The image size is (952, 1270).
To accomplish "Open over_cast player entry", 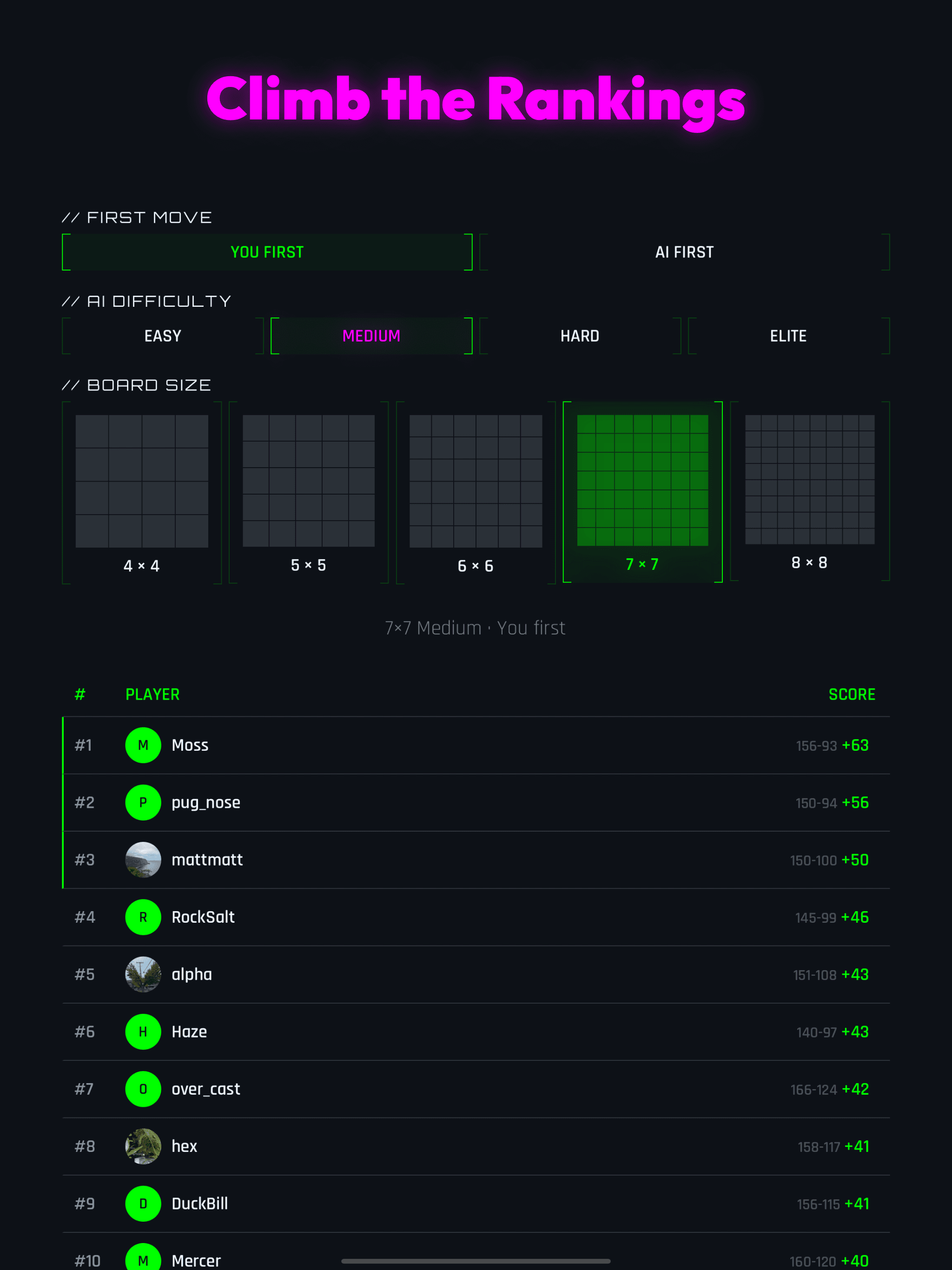I will pos(205,1089).
